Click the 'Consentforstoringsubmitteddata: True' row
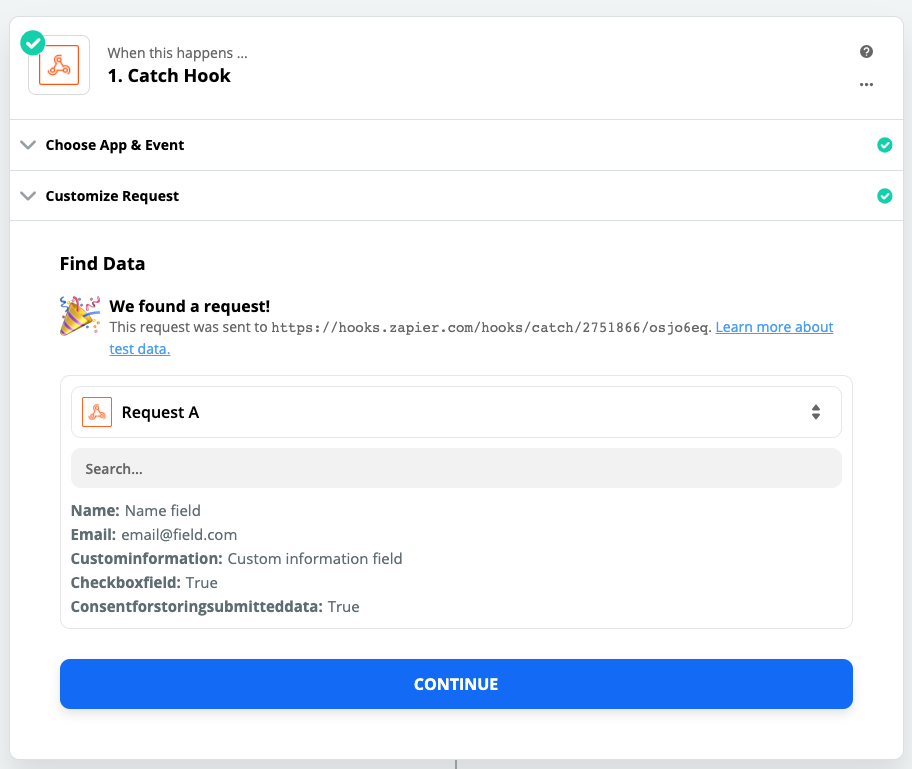The width and height of the screenshot is (912, 769). 215,607
